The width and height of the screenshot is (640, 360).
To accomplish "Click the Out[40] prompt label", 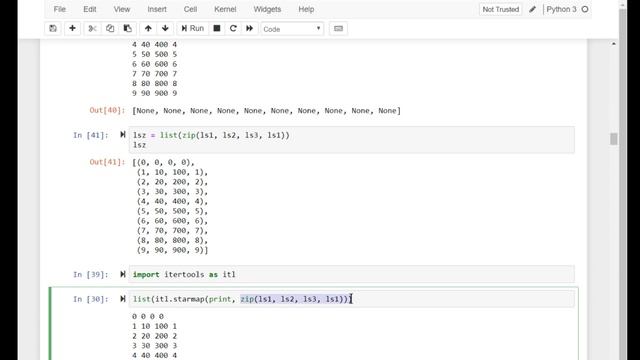I will point(107,110).
